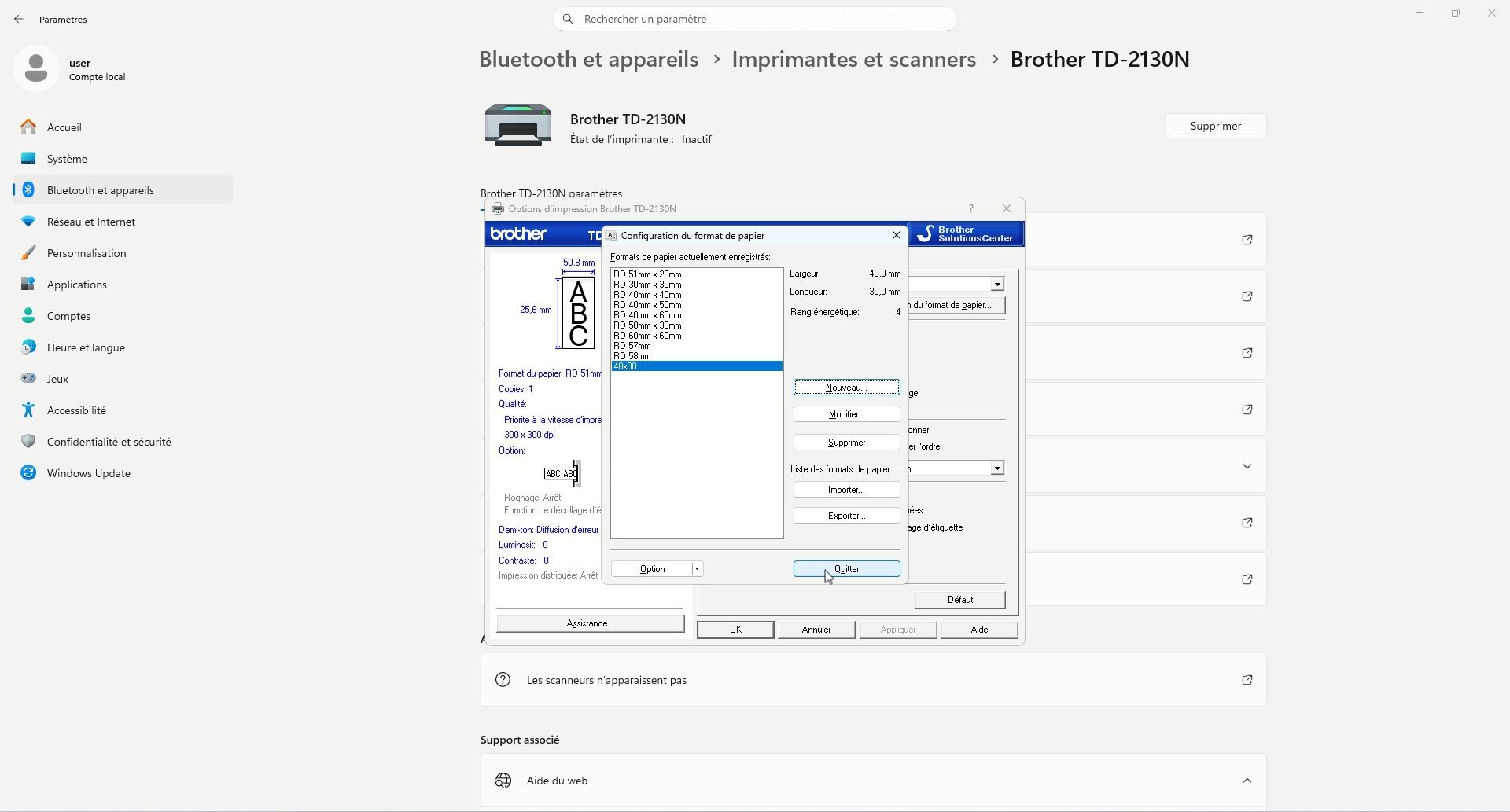The image size is (1510, 812).
Task: Click the Option button
Action: 652,569
